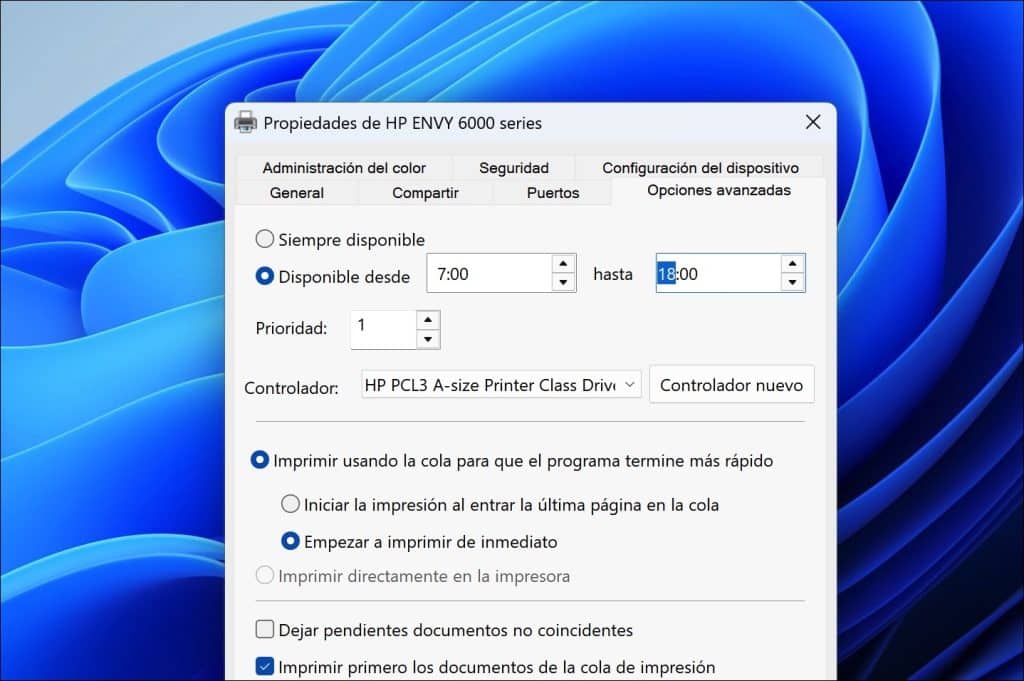Click the Prioridad value field
This screenshot has height=681, width=1024.
[x=383, y=330]
